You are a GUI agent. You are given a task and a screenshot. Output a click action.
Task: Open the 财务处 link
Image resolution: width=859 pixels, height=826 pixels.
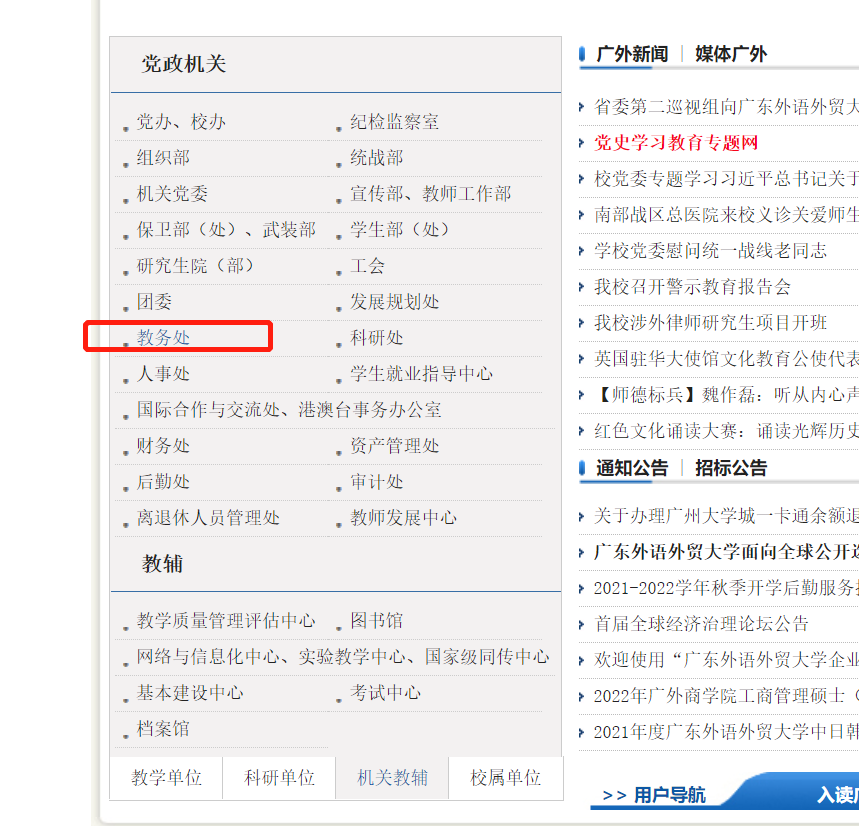[x=163, y=446]
